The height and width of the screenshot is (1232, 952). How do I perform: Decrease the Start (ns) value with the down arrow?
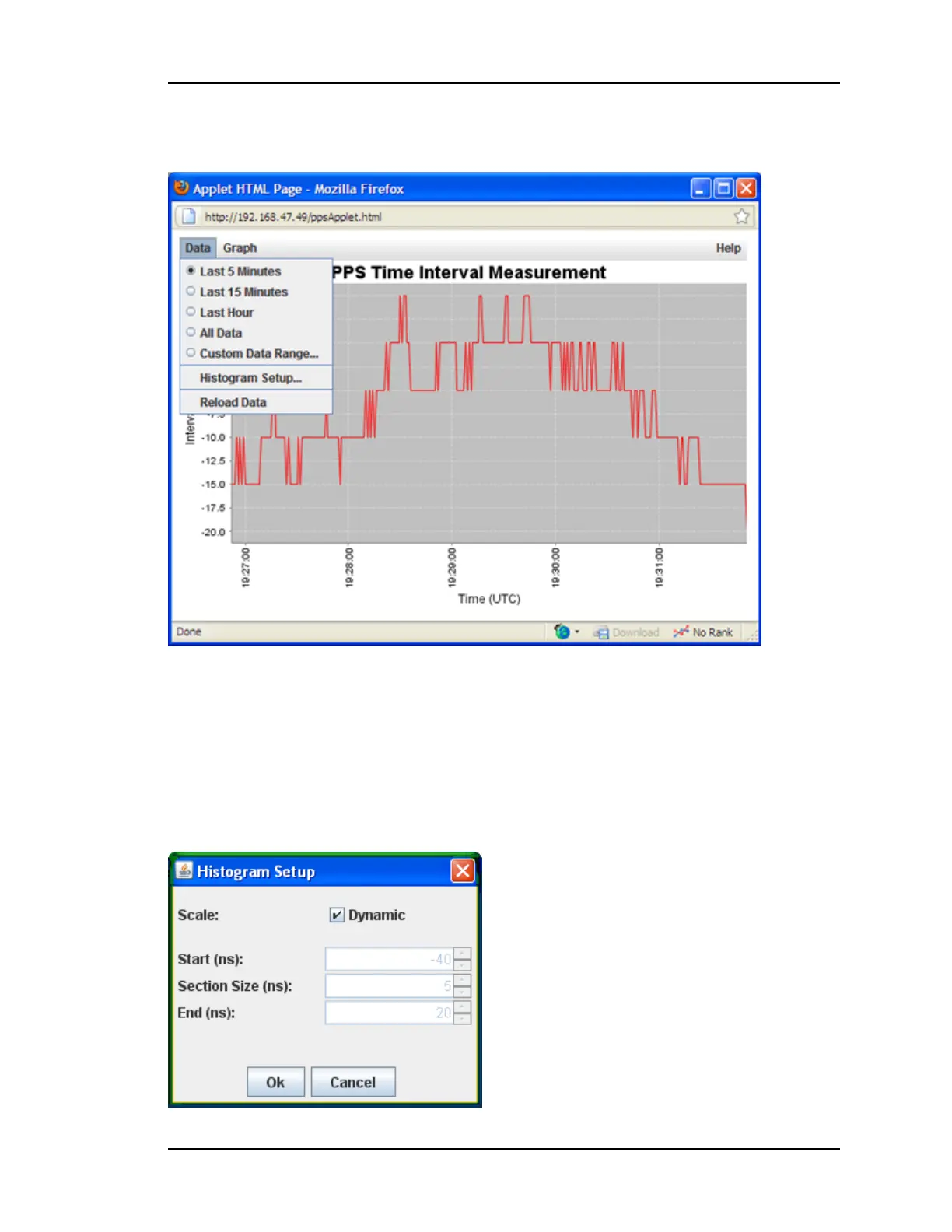pyautogui.click(x=462, y=965)
